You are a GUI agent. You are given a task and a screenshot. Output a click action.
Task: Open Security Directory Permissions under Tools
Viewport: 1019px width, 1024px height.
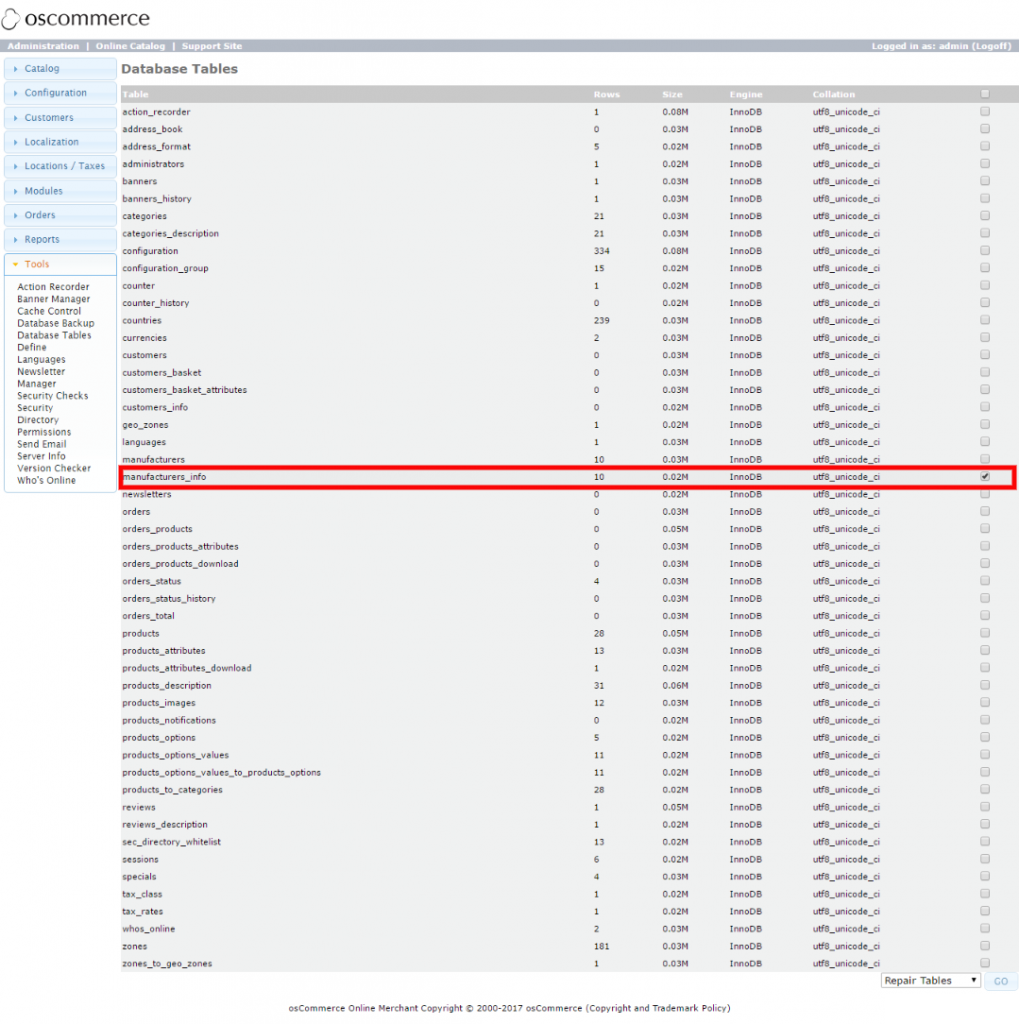click(x=44, y=420)
